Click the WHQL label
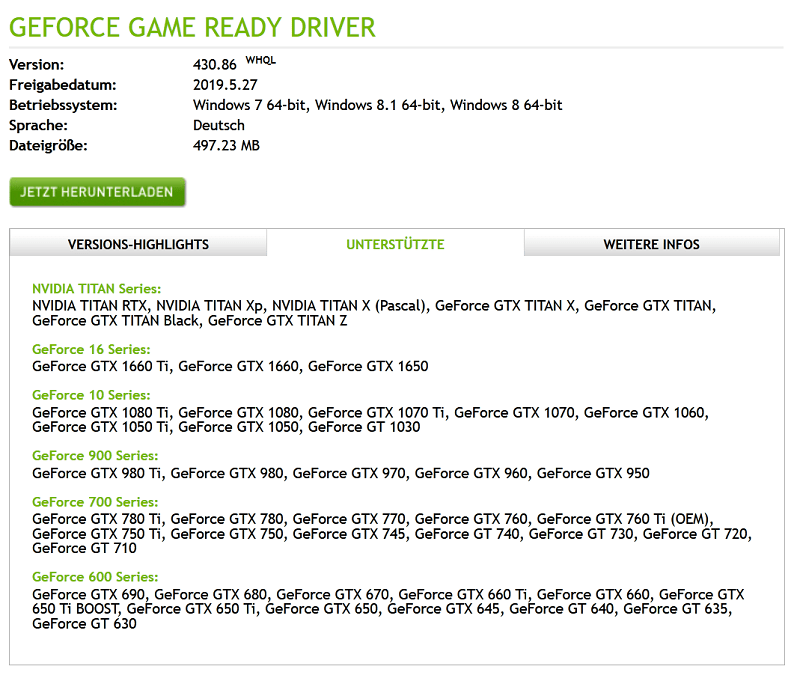Image resolution: width=800 pixels, height=684 pixels. click(x=261, y=60)
